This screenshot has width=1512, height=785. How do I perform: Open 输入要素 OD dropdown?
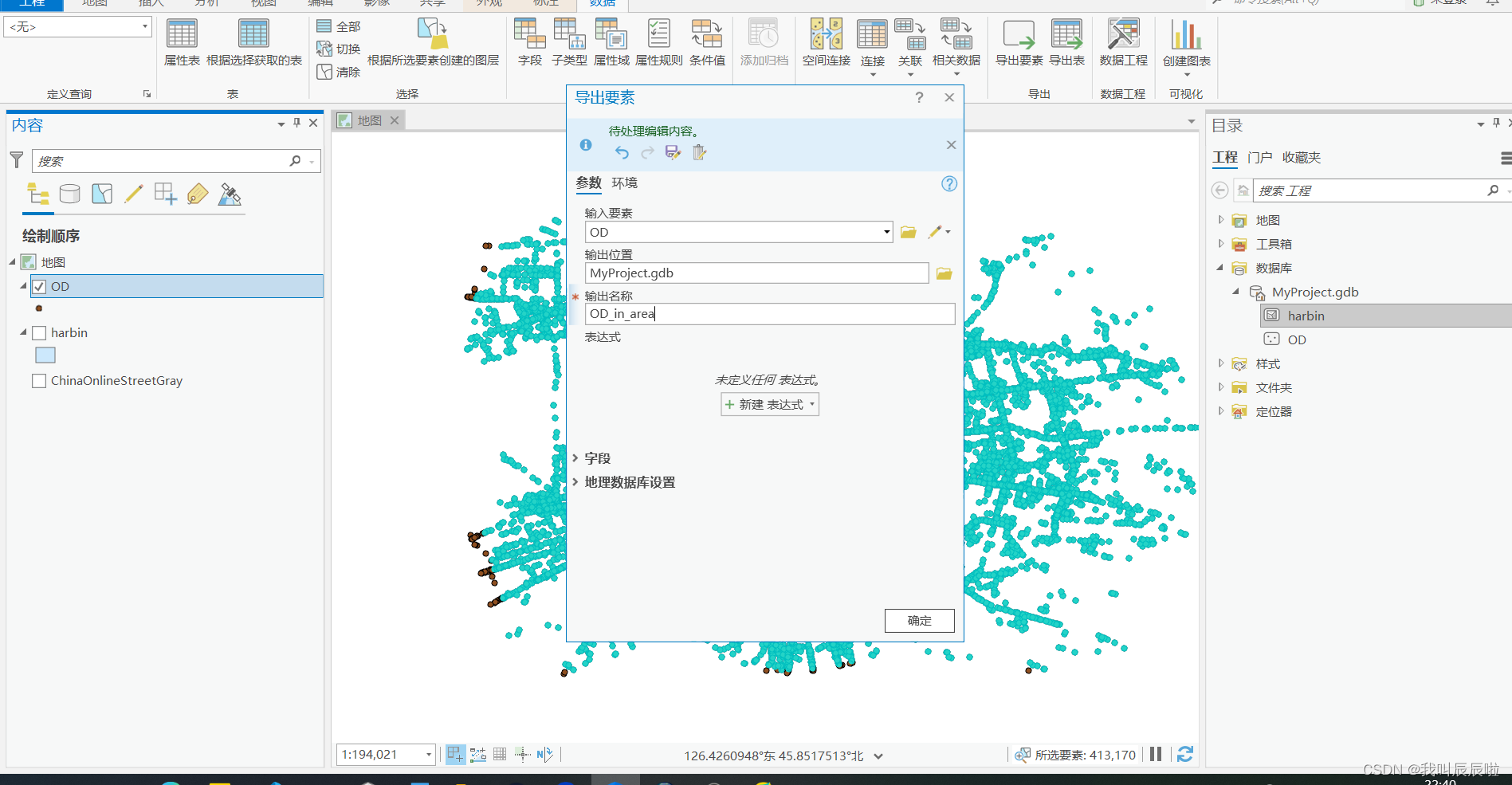click(x=886, y=232)
